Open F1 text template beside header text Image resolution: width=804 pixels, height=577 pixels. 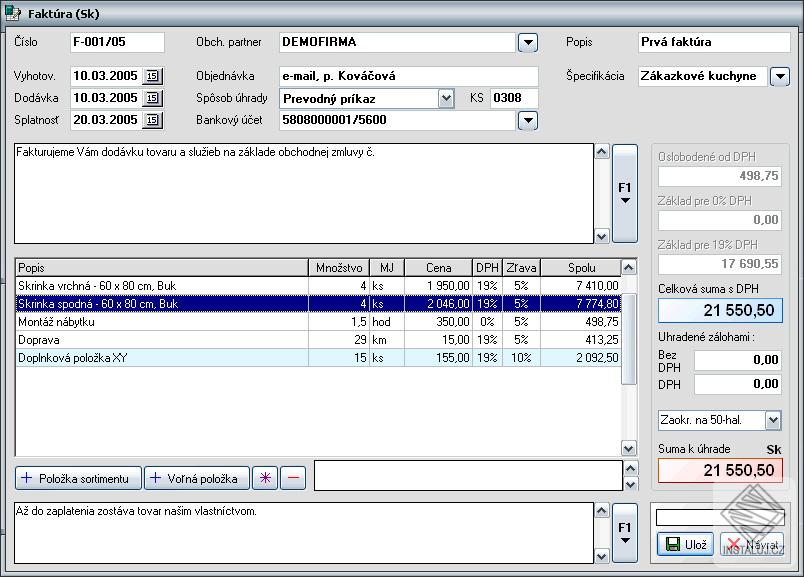(x=625, y=192)
